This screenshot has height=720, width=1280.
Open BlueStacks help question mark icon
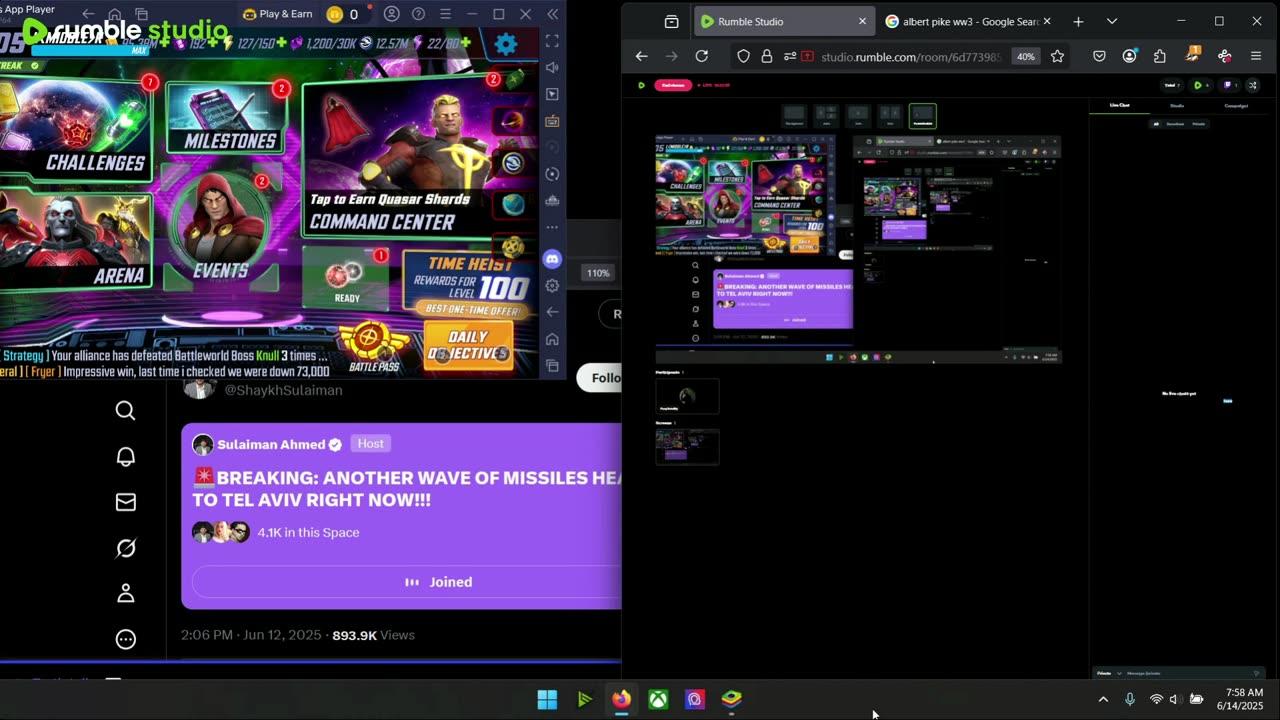pos(418,14)
